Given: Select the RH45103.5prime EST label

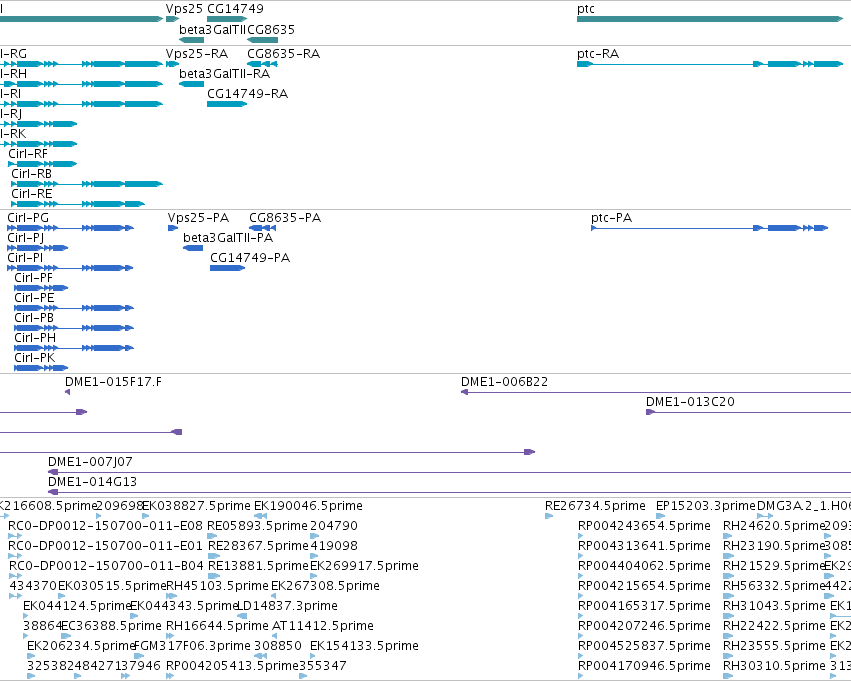Looking at the screenshot, I should 218,586.
